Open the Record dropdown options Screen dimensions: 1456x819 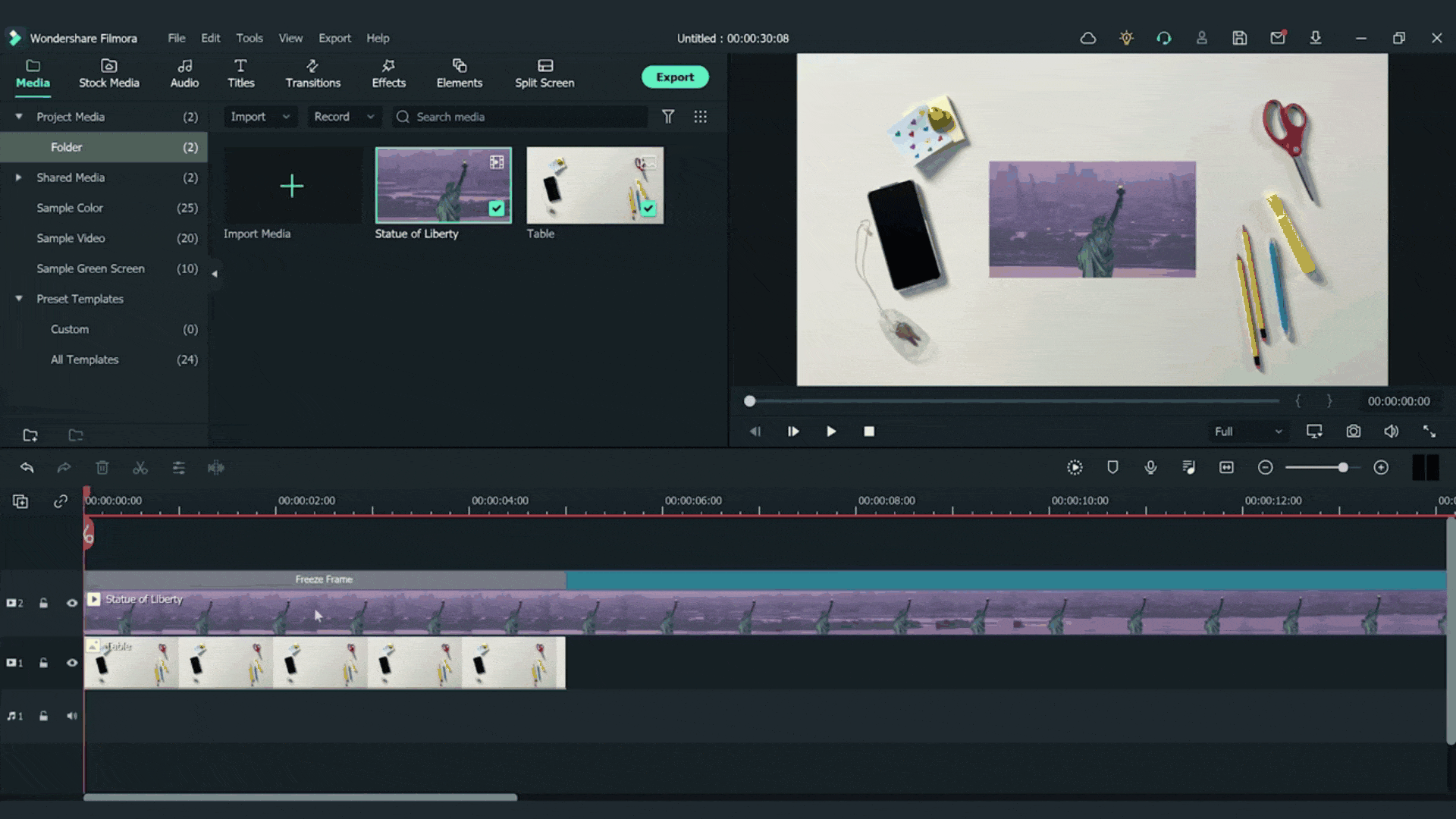(370, 117)
